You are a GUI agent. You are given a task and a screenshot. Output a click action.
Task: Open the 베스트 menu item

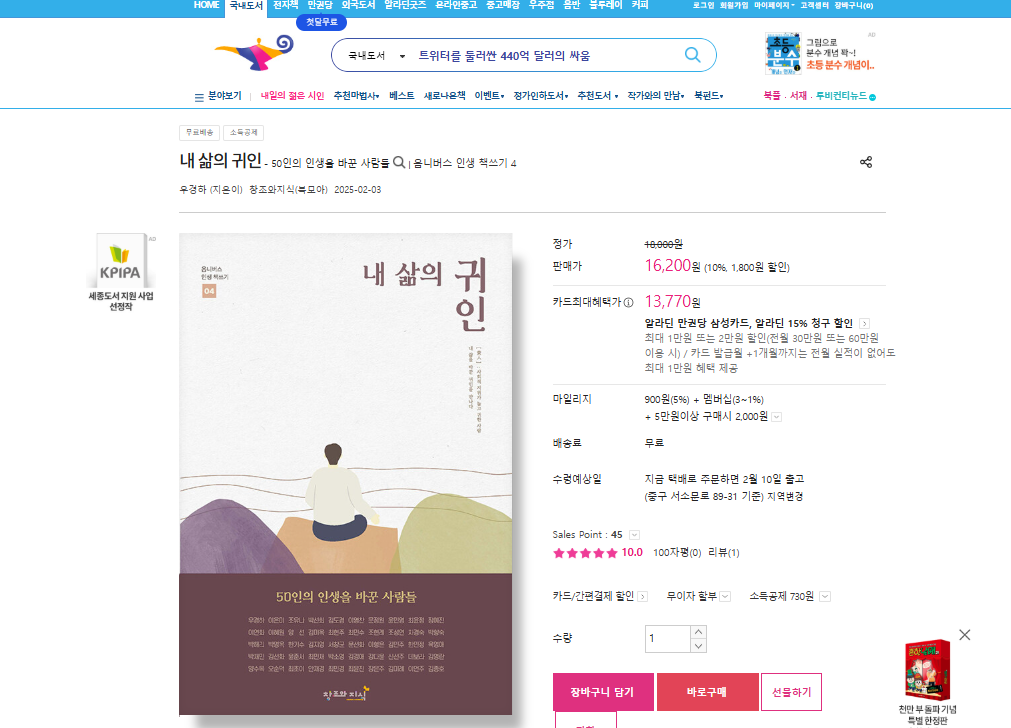coord(402,95)
